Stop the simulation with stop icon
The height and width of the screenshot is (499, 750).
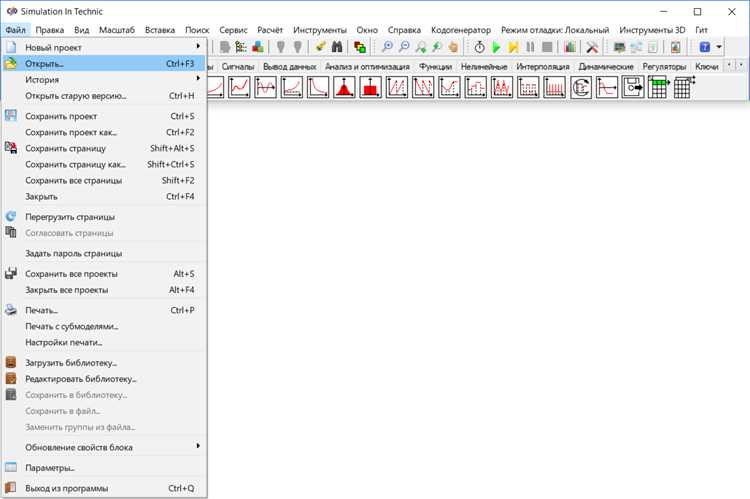(547, 47)
